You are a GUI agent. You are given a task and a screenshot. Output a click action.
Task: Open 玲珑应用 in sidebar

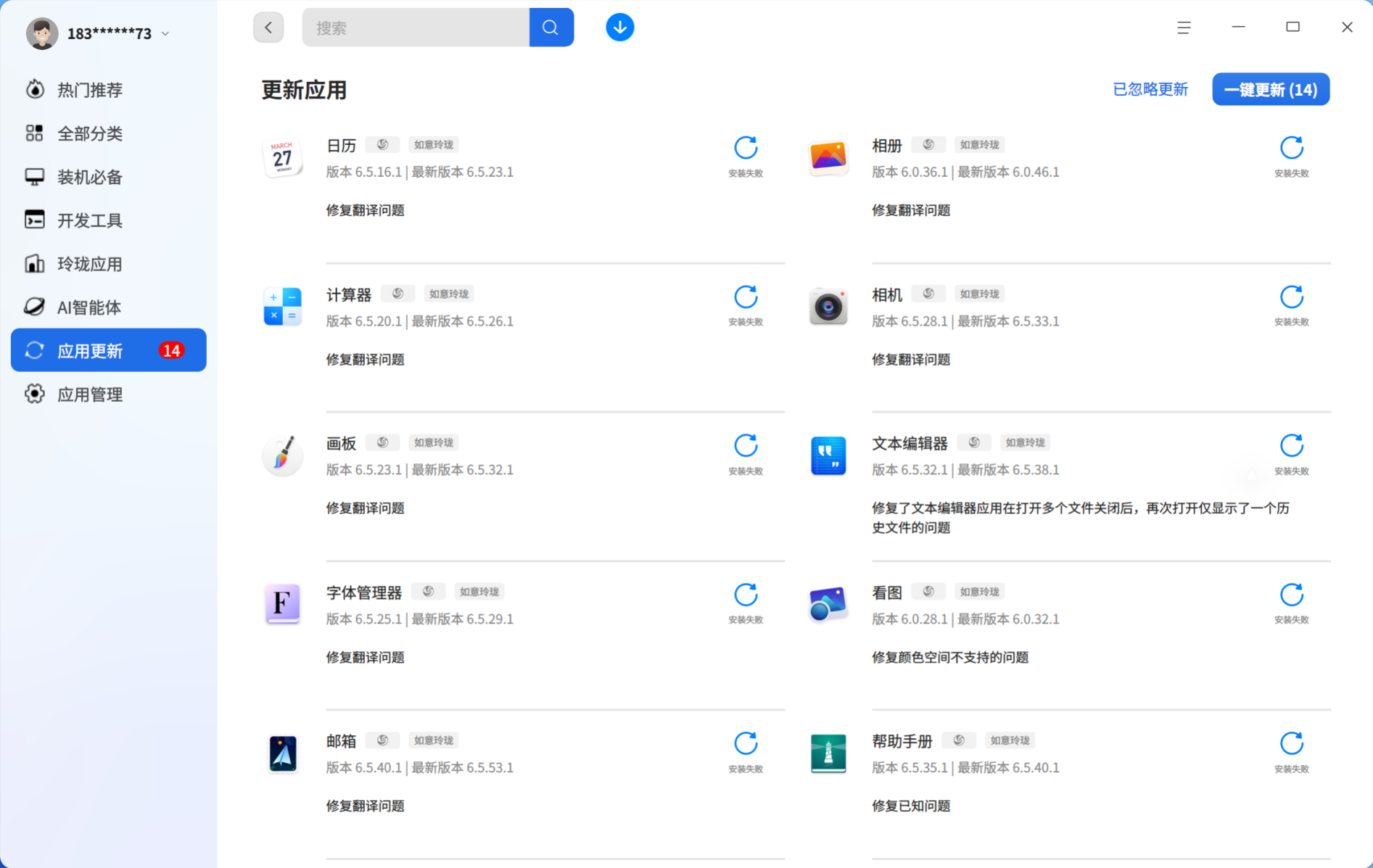click(x=109, y=264)
